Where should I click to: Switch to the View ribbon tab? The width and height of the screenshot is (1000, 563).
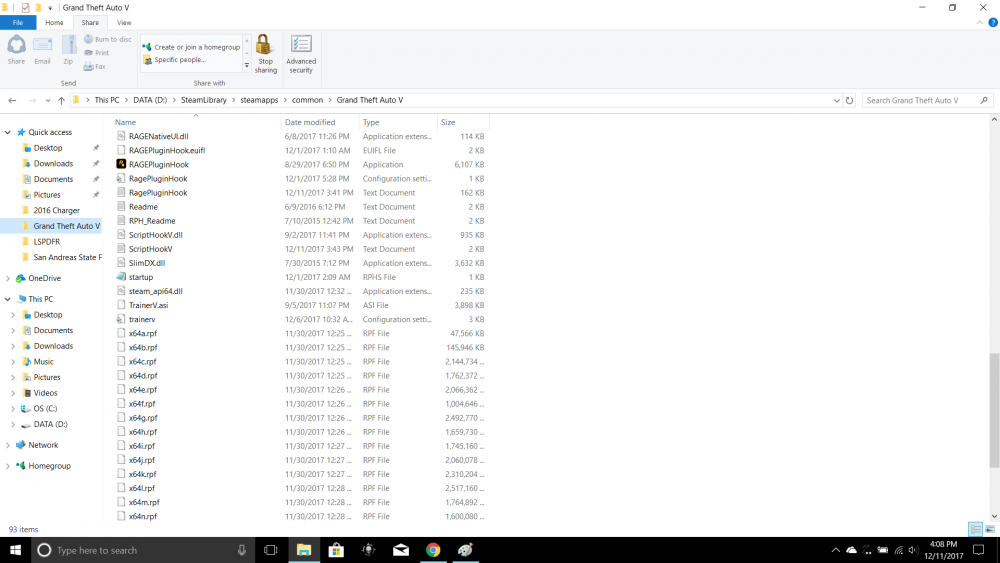click(x=124, y=22)
